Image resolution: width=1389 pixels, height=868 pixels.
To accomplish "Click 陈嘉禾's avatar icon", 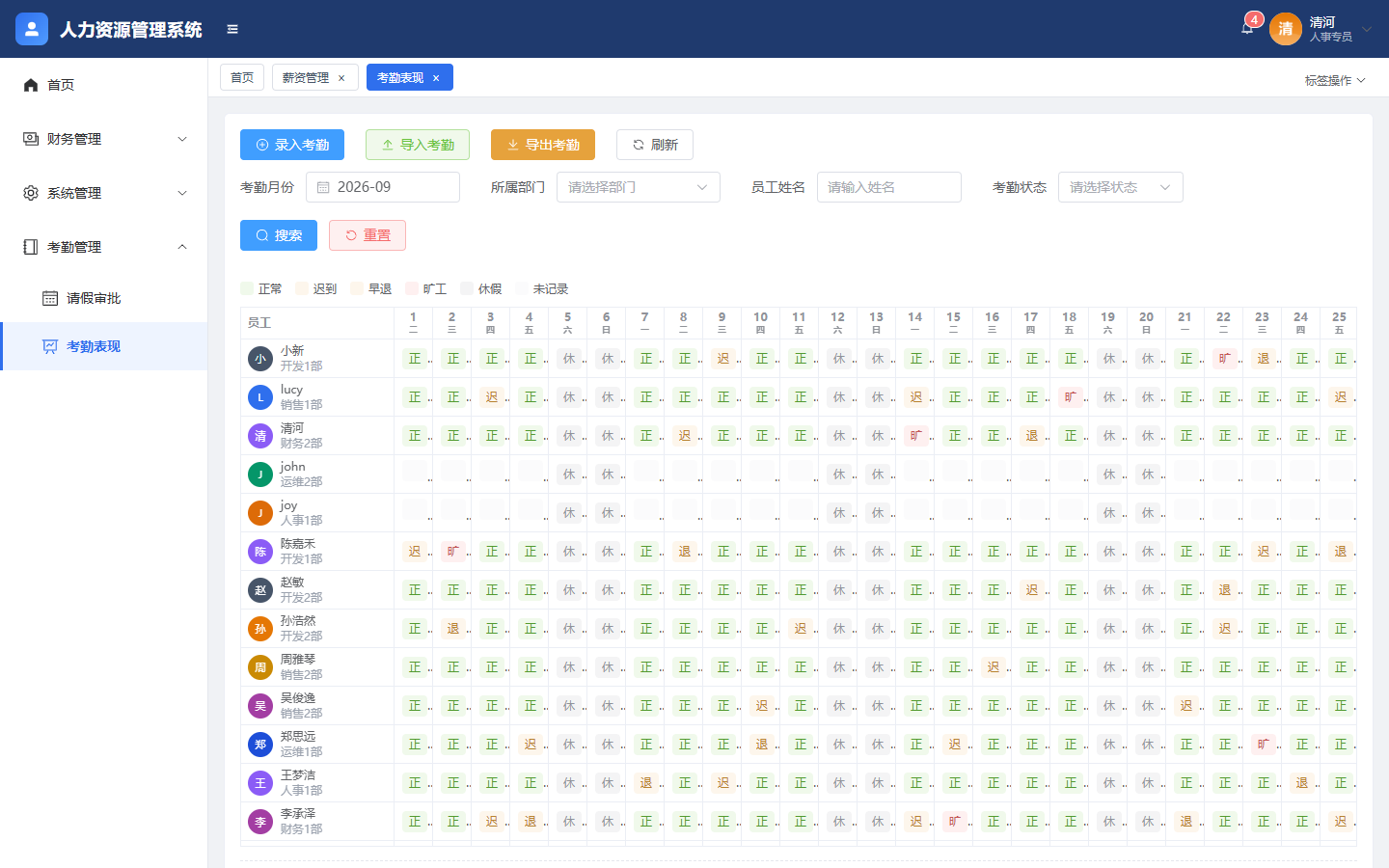I will point(260,552).
